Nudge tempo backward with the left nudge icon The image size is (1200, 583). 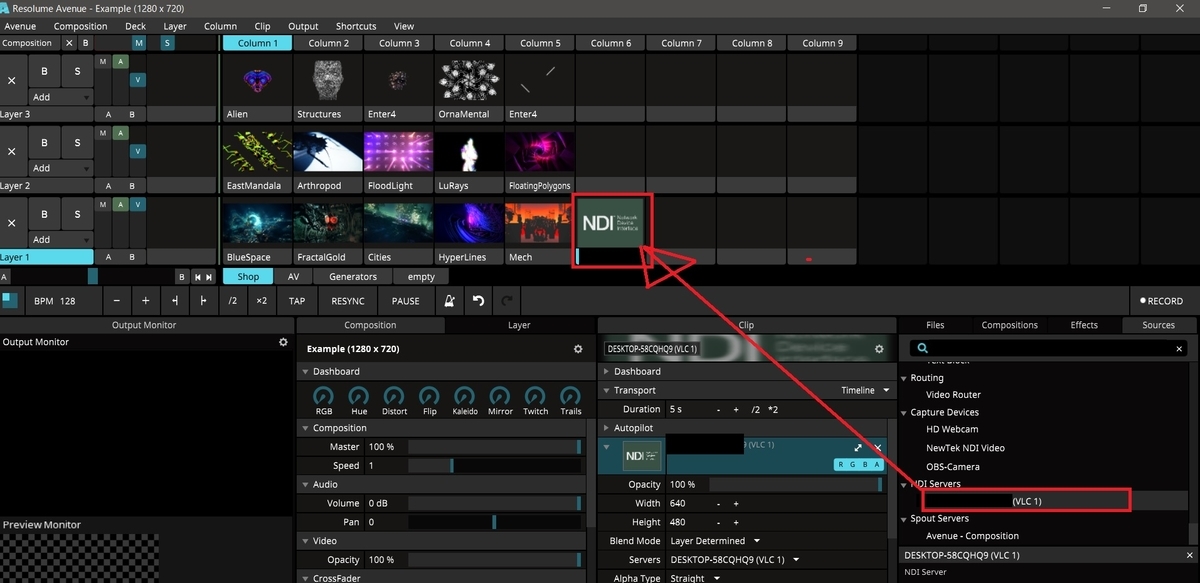(x=175, y=301)
